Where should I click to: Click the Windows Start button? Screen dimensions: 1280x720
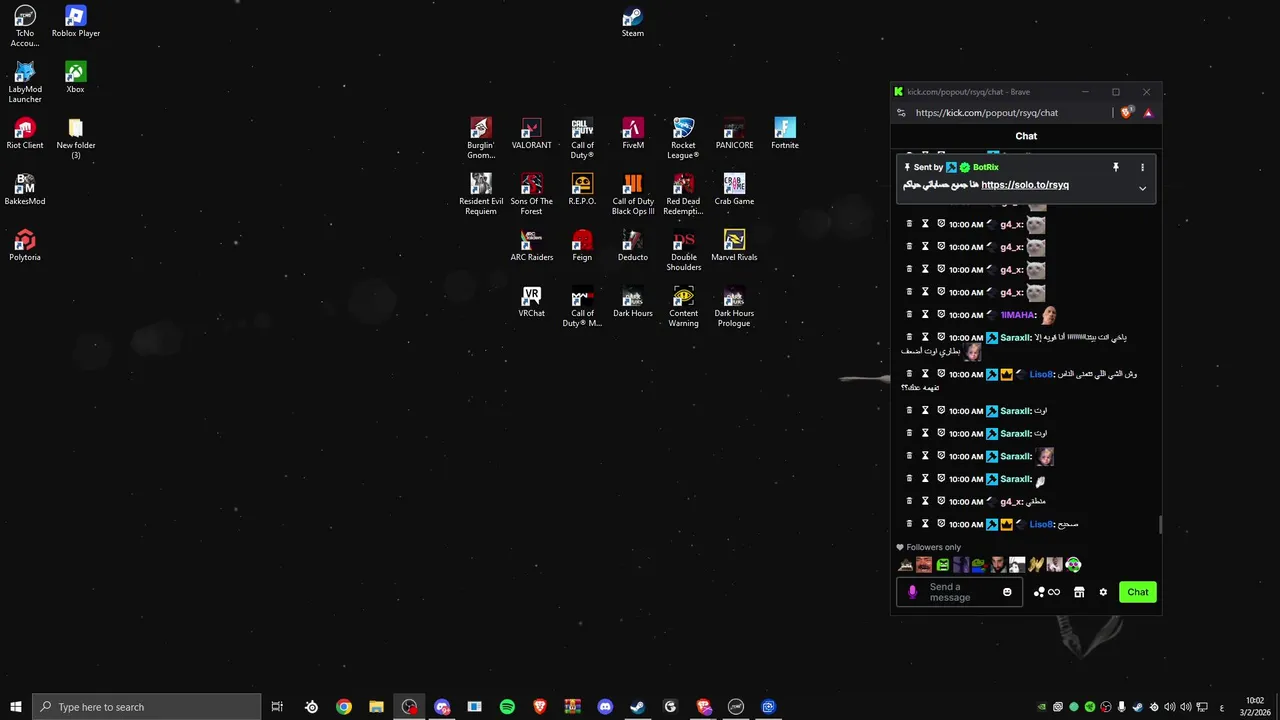click(15, 707)
